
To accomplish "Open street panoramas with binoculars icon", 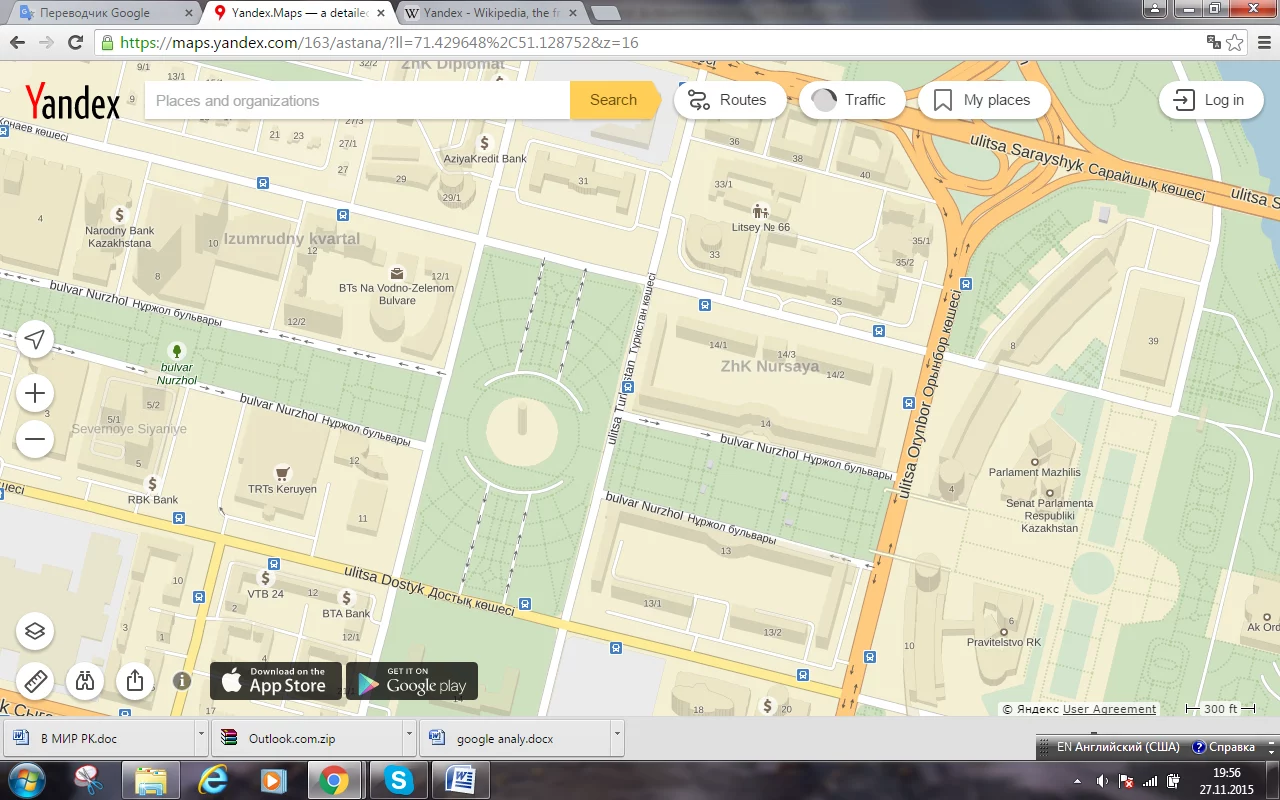I will [85, 681].
